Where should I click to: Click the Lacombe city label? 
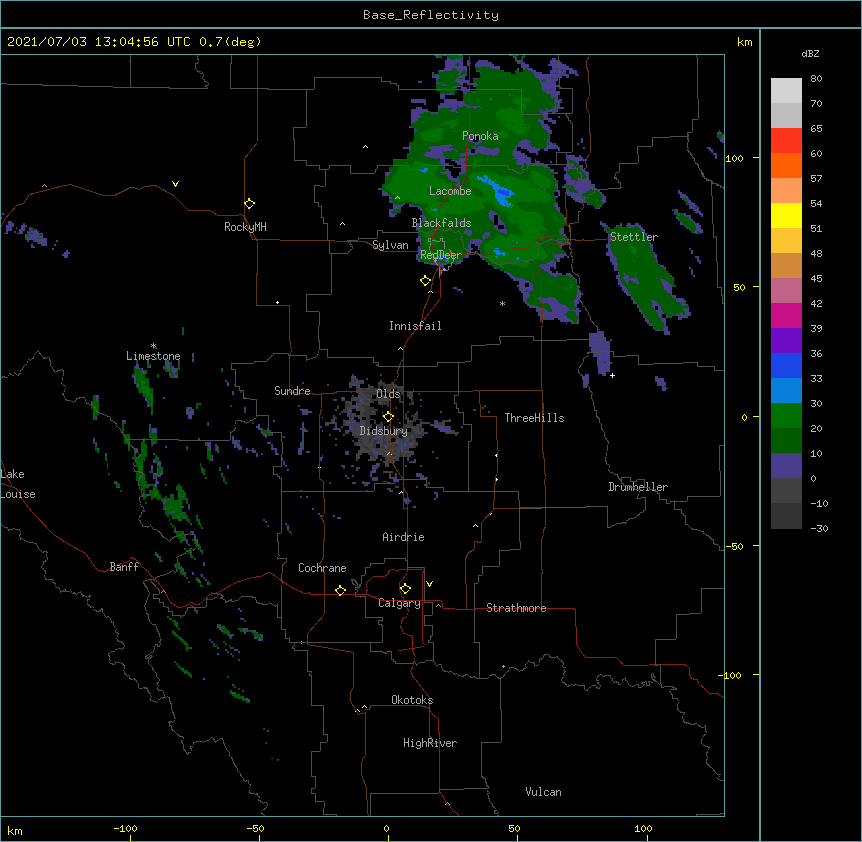tap(450, 191)
